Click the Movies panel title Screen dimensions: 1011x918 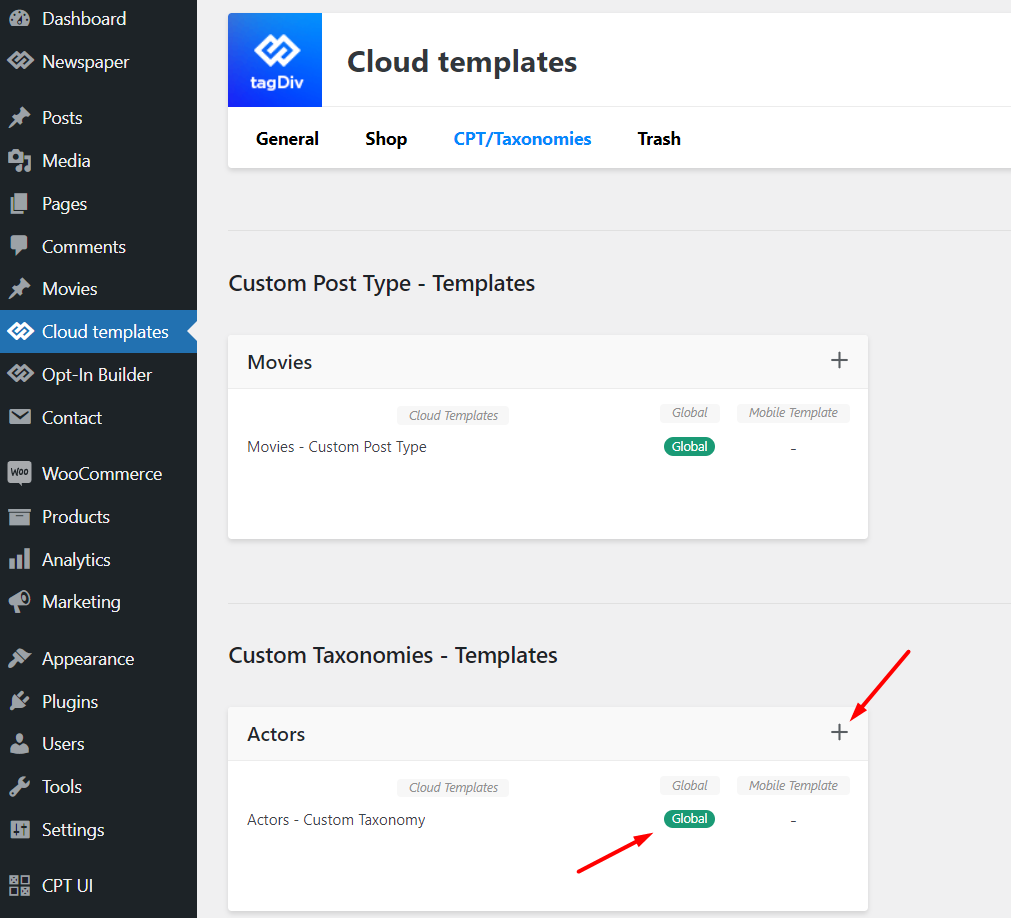click(280, 362)
